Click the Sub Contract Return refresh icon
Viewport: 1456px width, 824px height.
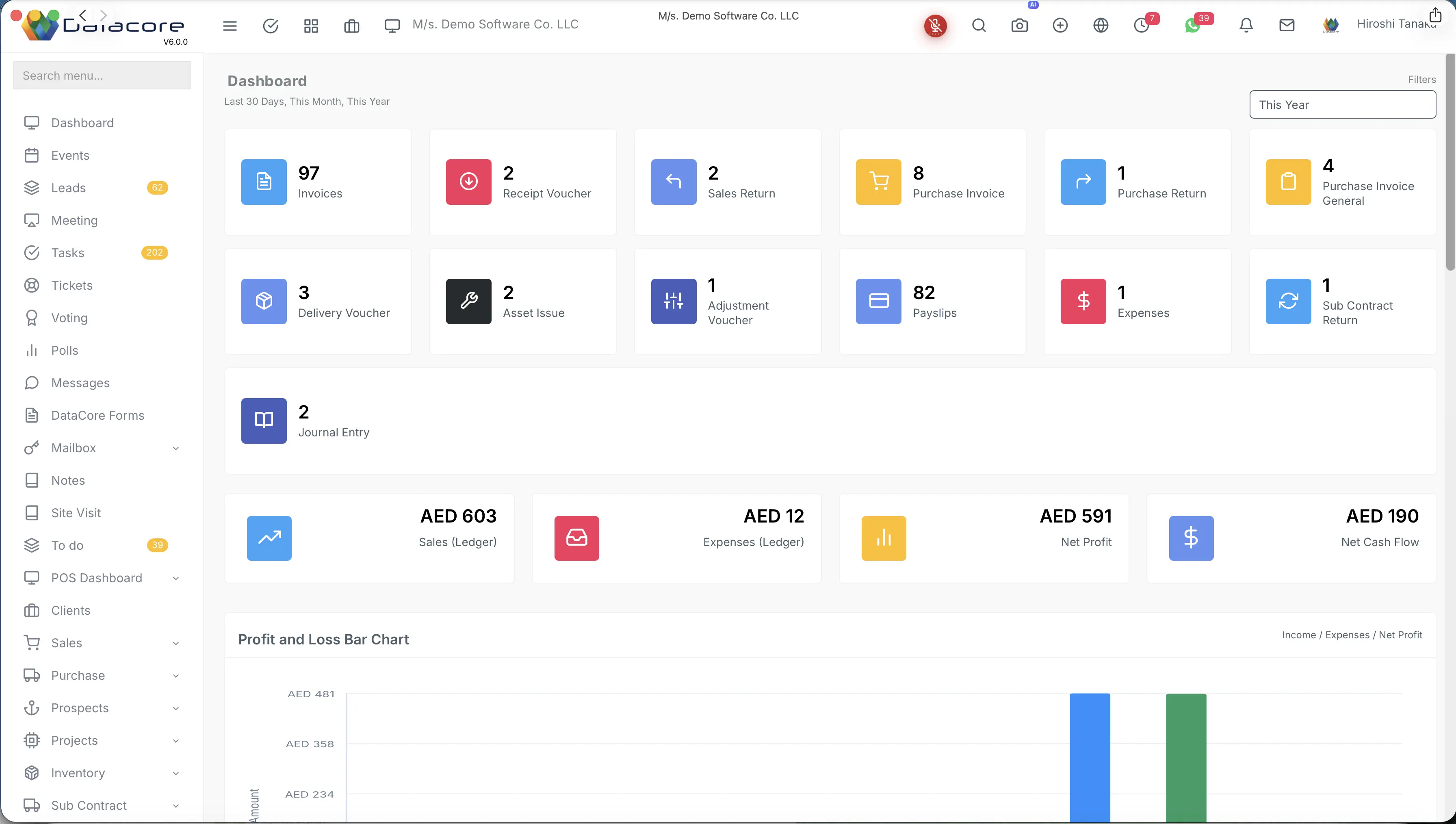1288,301
